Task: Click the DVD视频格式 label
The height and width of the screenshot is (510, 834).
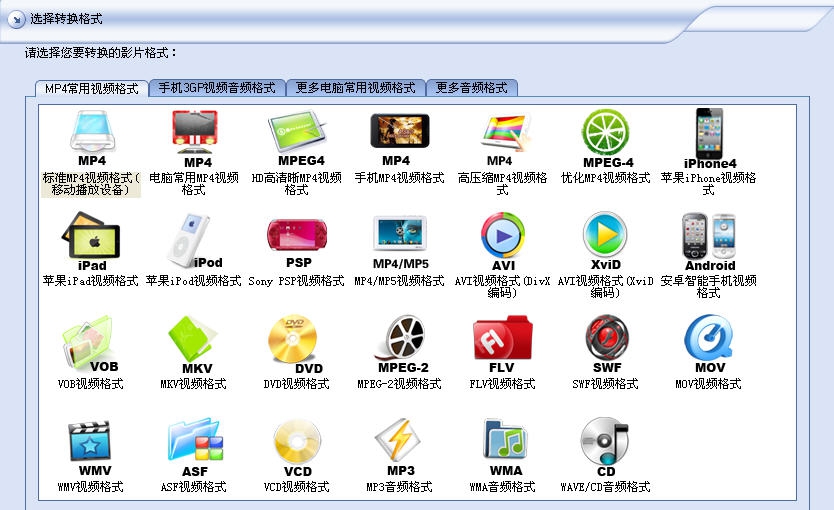Action: [296, 384]
